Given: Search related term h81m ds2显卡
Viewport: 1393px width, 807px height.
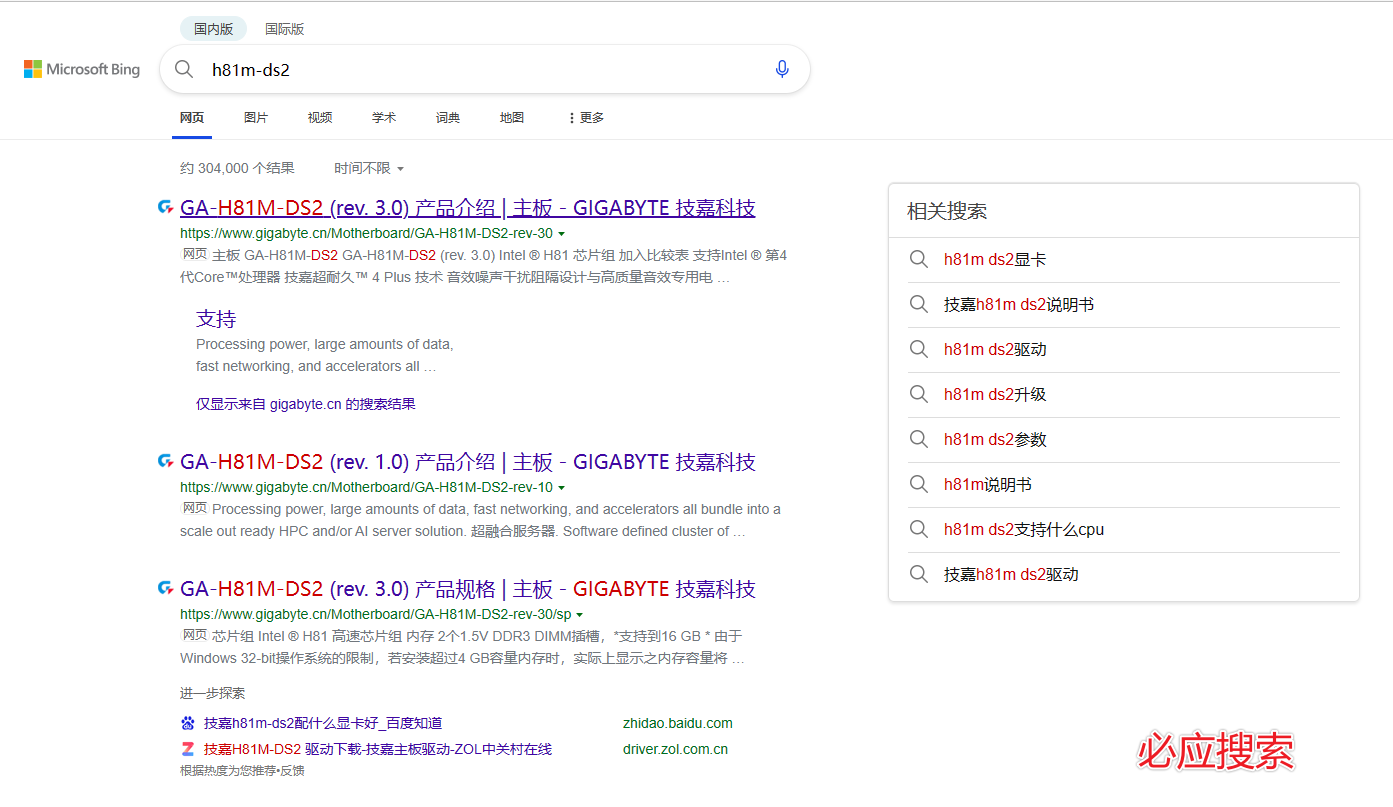Looking at the screenshot, I should pos(995,260).
